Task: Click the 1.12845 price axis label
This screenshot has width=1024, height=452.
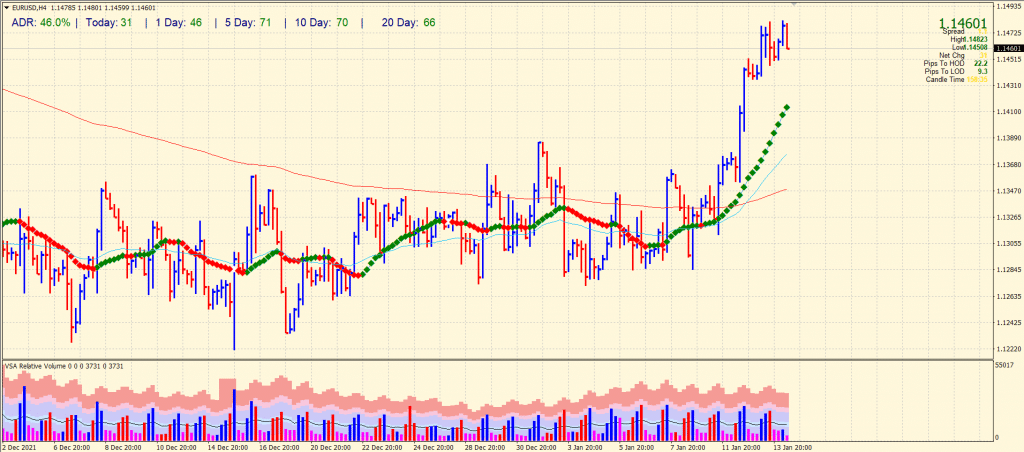Action: tap(1008, 270)
